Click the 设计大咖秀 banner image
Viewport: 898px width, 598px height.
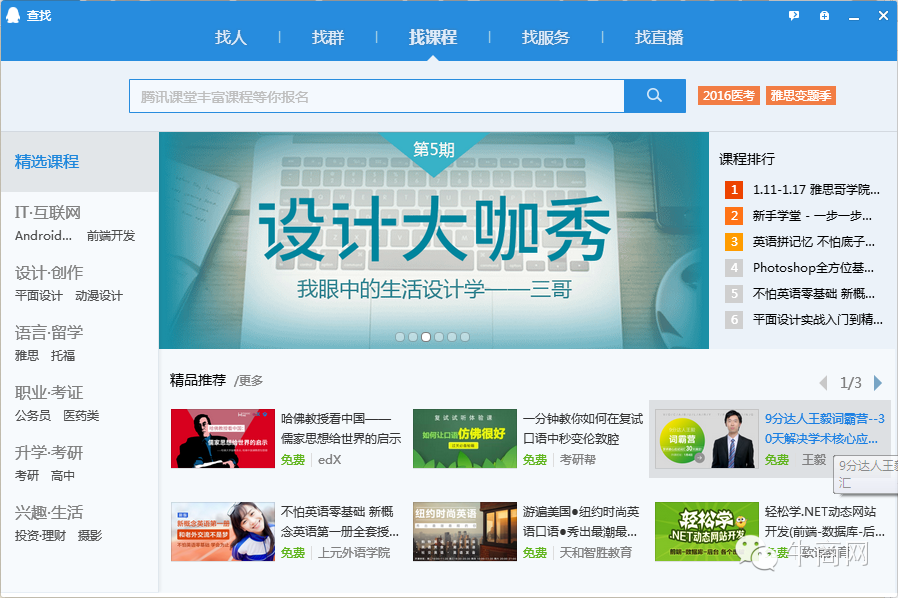(434, 241)
